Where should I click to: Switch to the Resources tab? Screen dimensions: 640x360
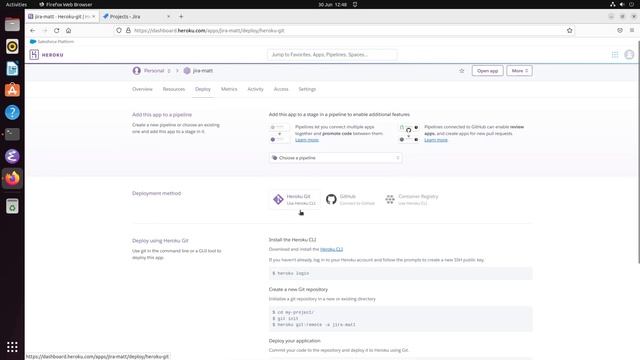(174, 89)
